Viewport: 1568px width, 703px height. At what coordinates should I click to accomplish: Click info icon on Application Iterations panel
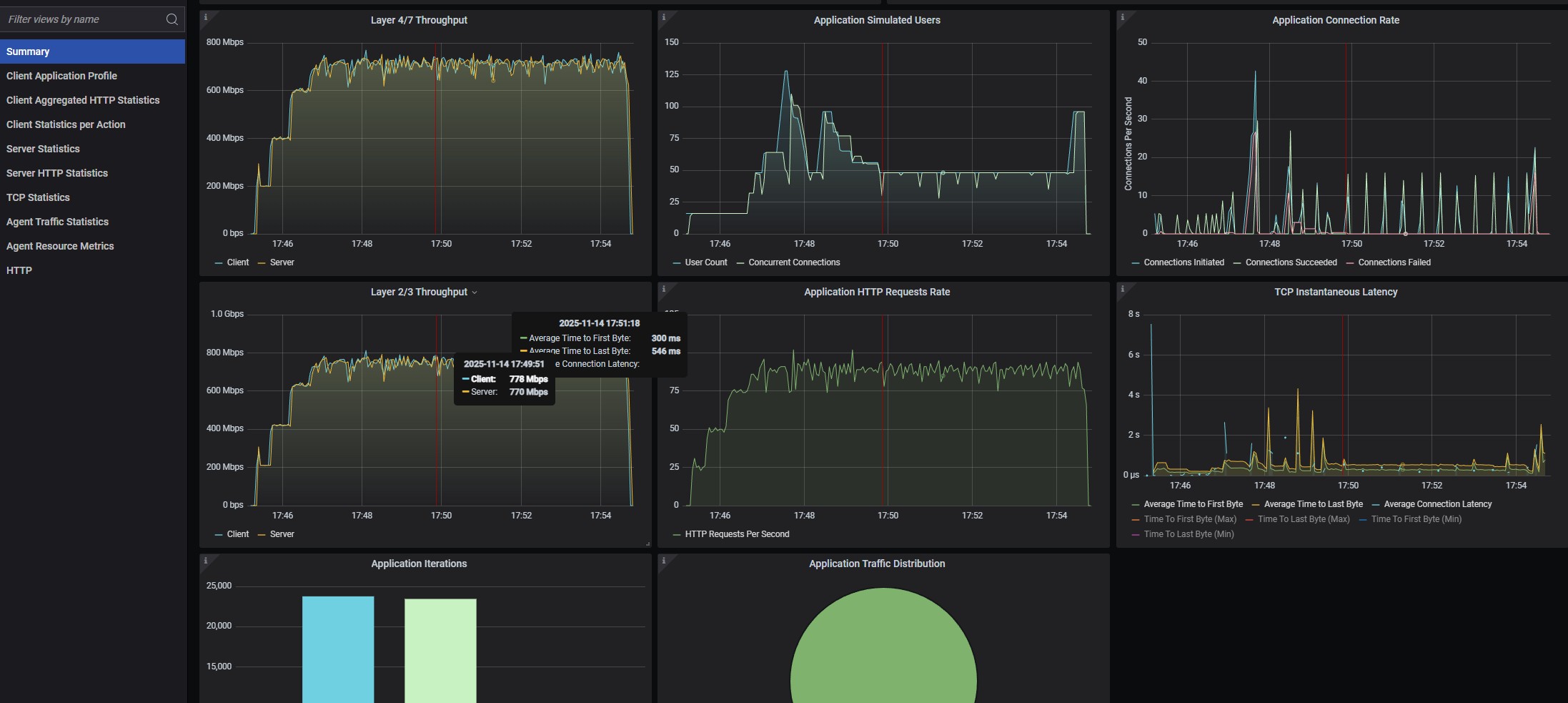[206, 561]
